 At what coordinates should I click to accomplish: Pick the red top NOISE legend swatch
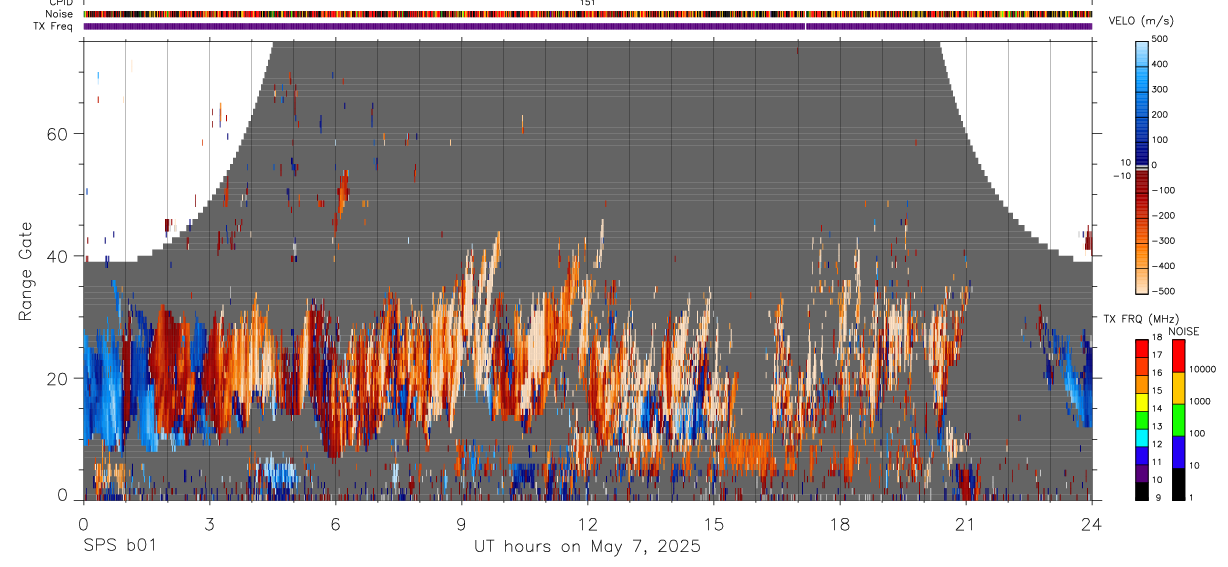point(1178,356)
